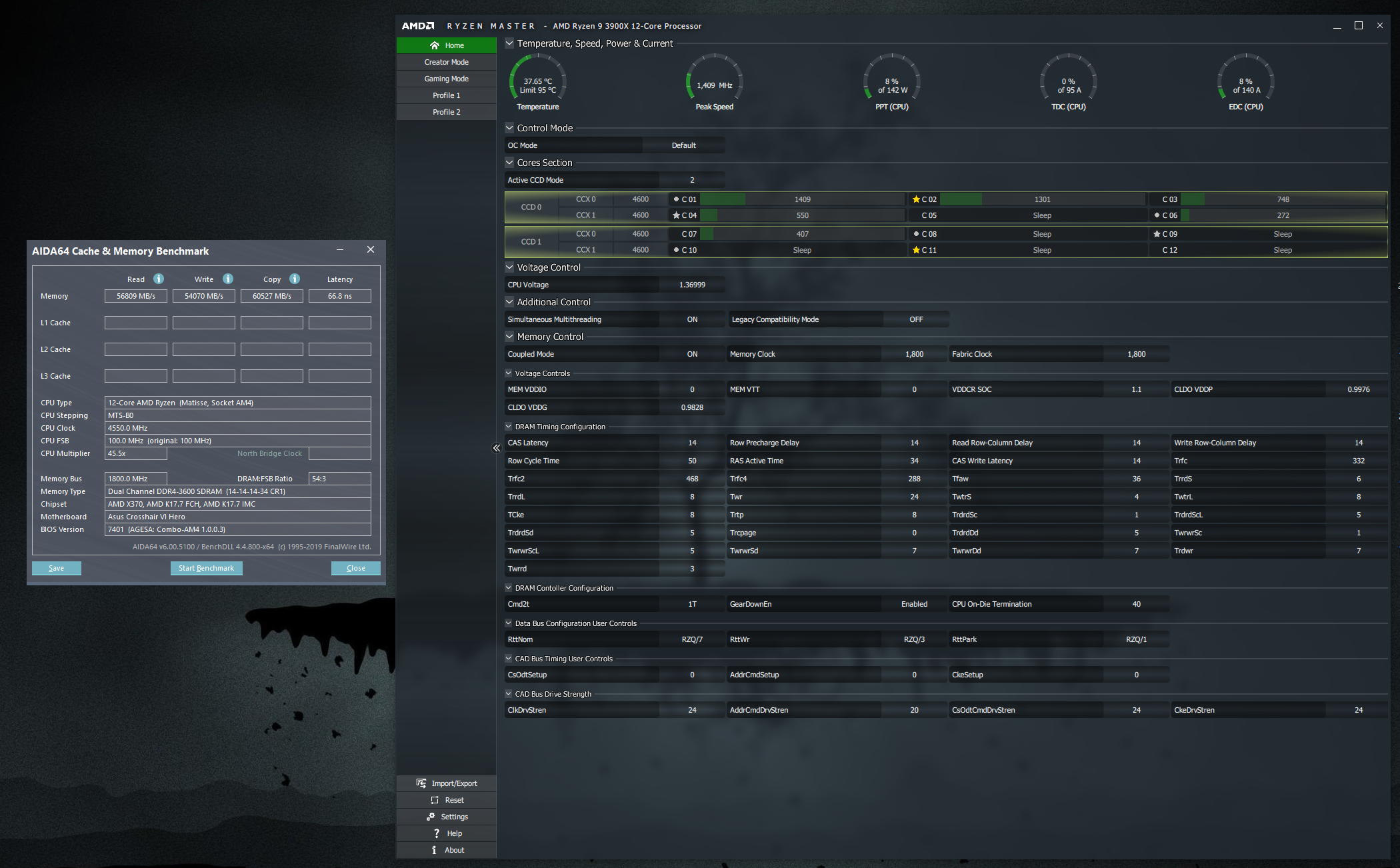This screenshot has height=868, width=1400.
Task: Collapse the Additional Control section
Action: (x=509, y=302)
